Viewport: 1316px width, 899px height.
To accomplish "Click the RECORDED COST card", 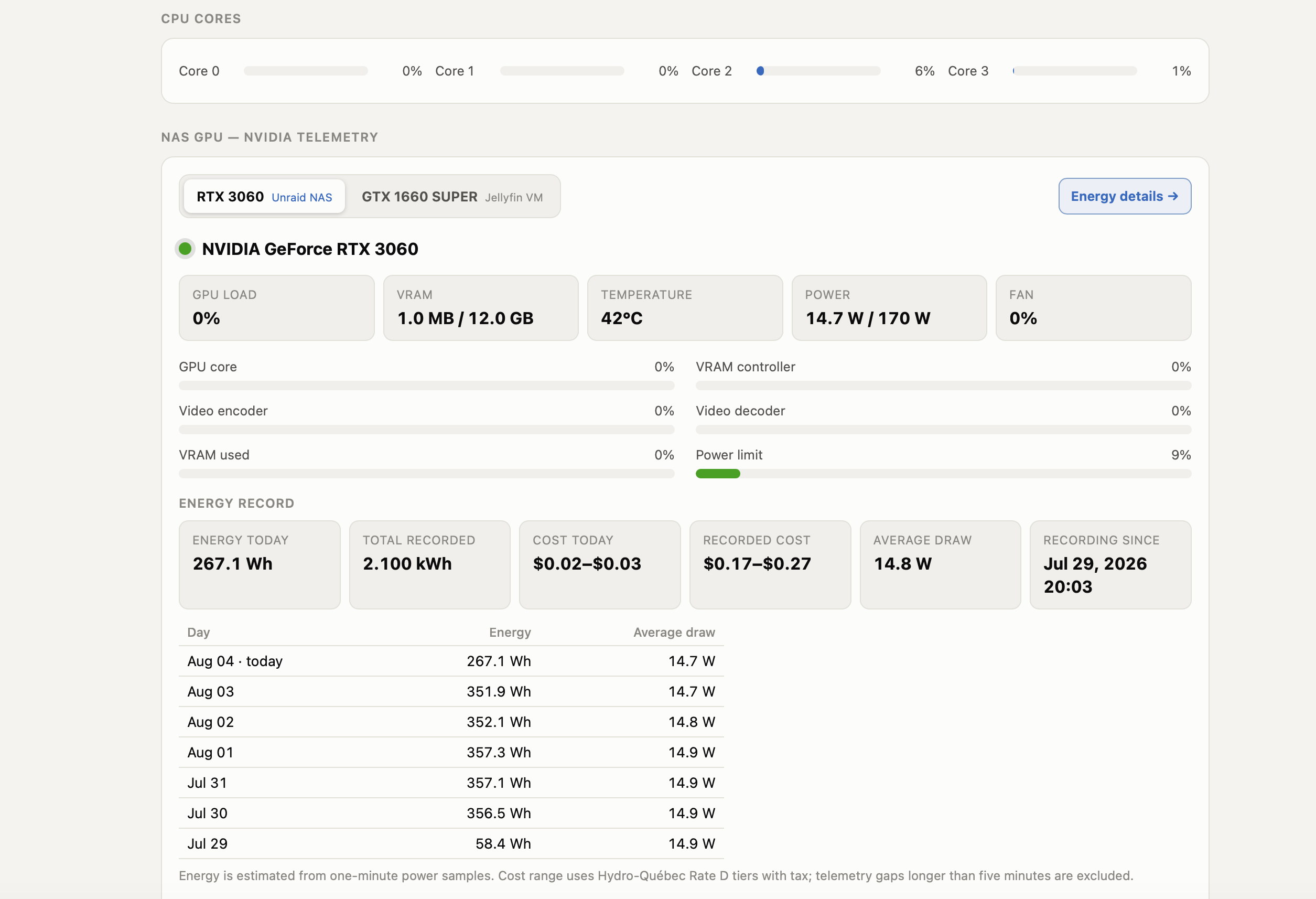I will click(770, 565).
